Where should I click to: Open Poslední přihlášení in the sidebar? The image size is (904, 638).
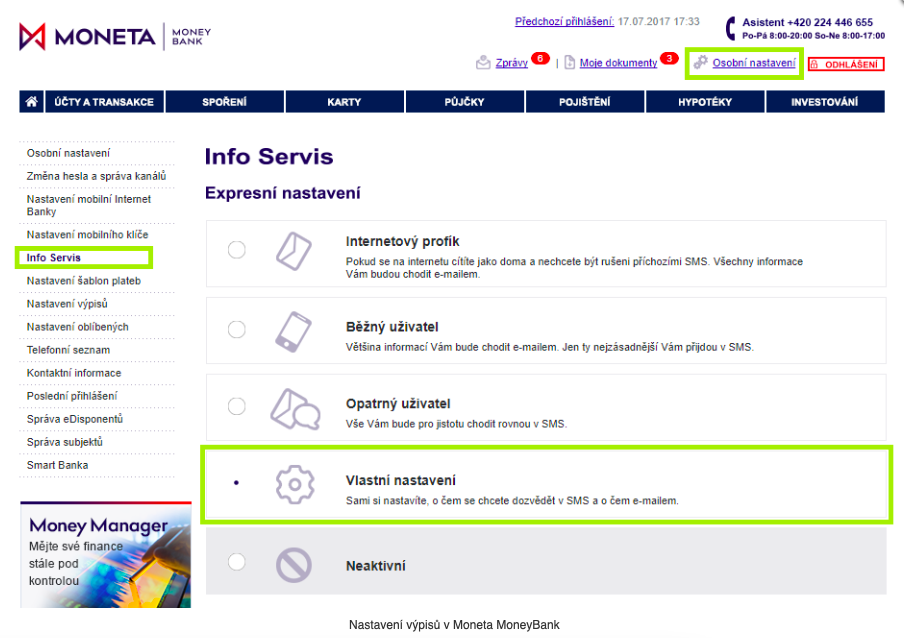[x=71, y=396]
